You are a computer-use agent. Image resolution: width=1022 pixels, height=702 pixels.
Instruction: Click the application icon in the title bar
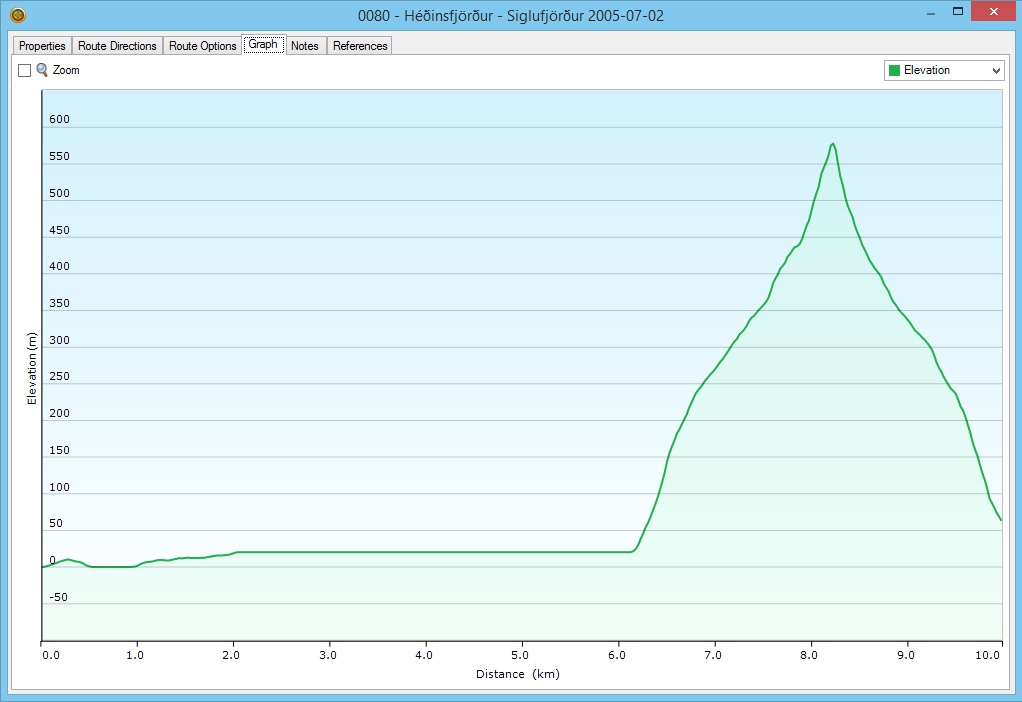(17, 16)
